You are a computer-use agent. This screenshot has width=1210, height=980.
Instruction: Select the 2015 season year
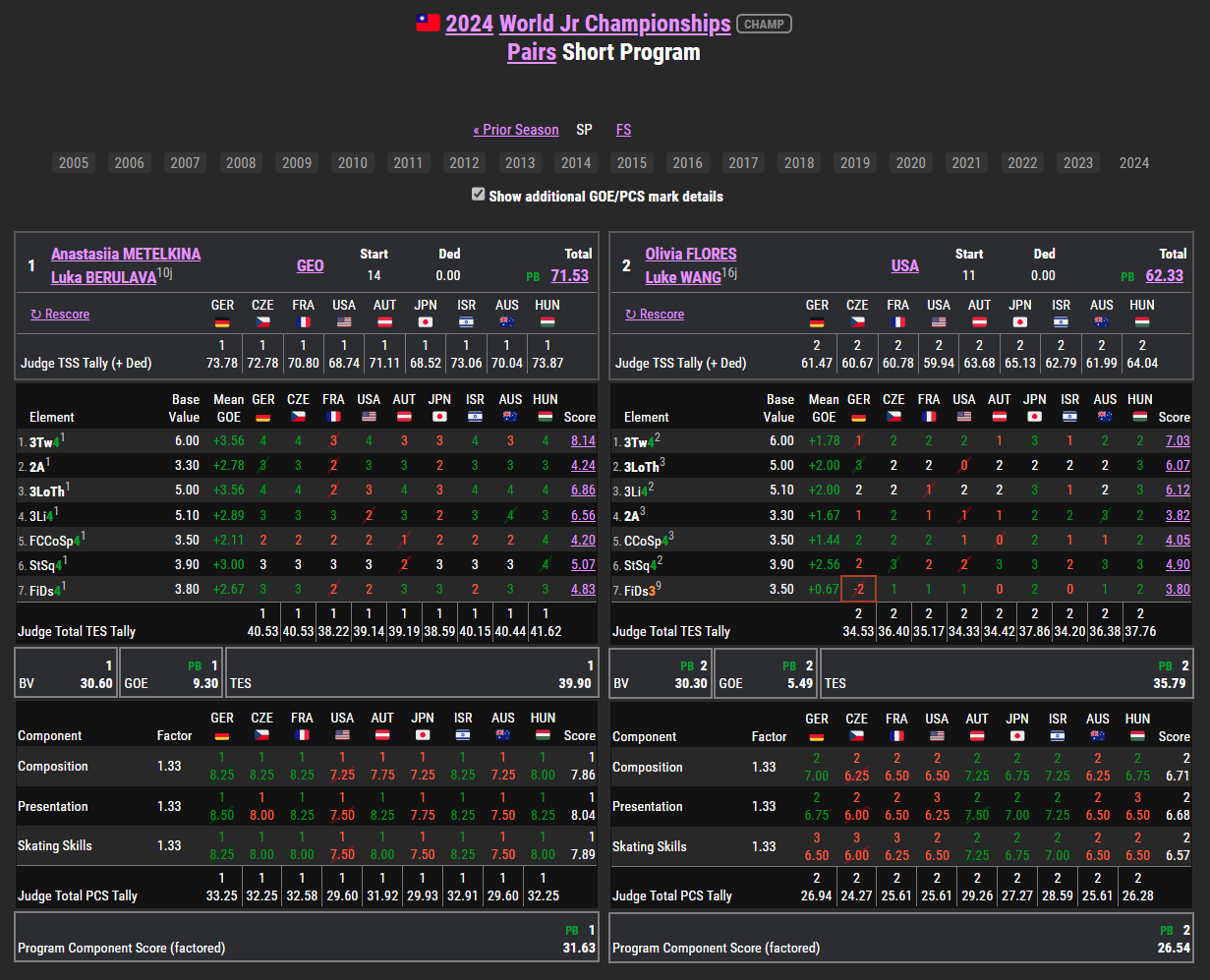pos(632,163)
